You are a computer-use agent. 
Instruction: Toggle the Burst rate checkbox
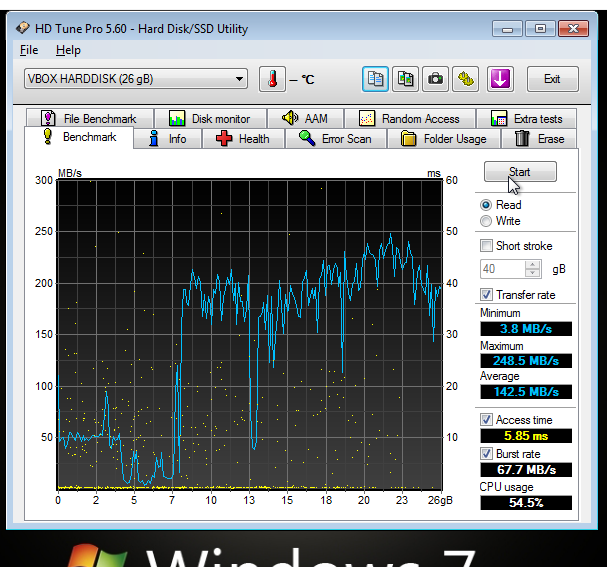point(486,453)
